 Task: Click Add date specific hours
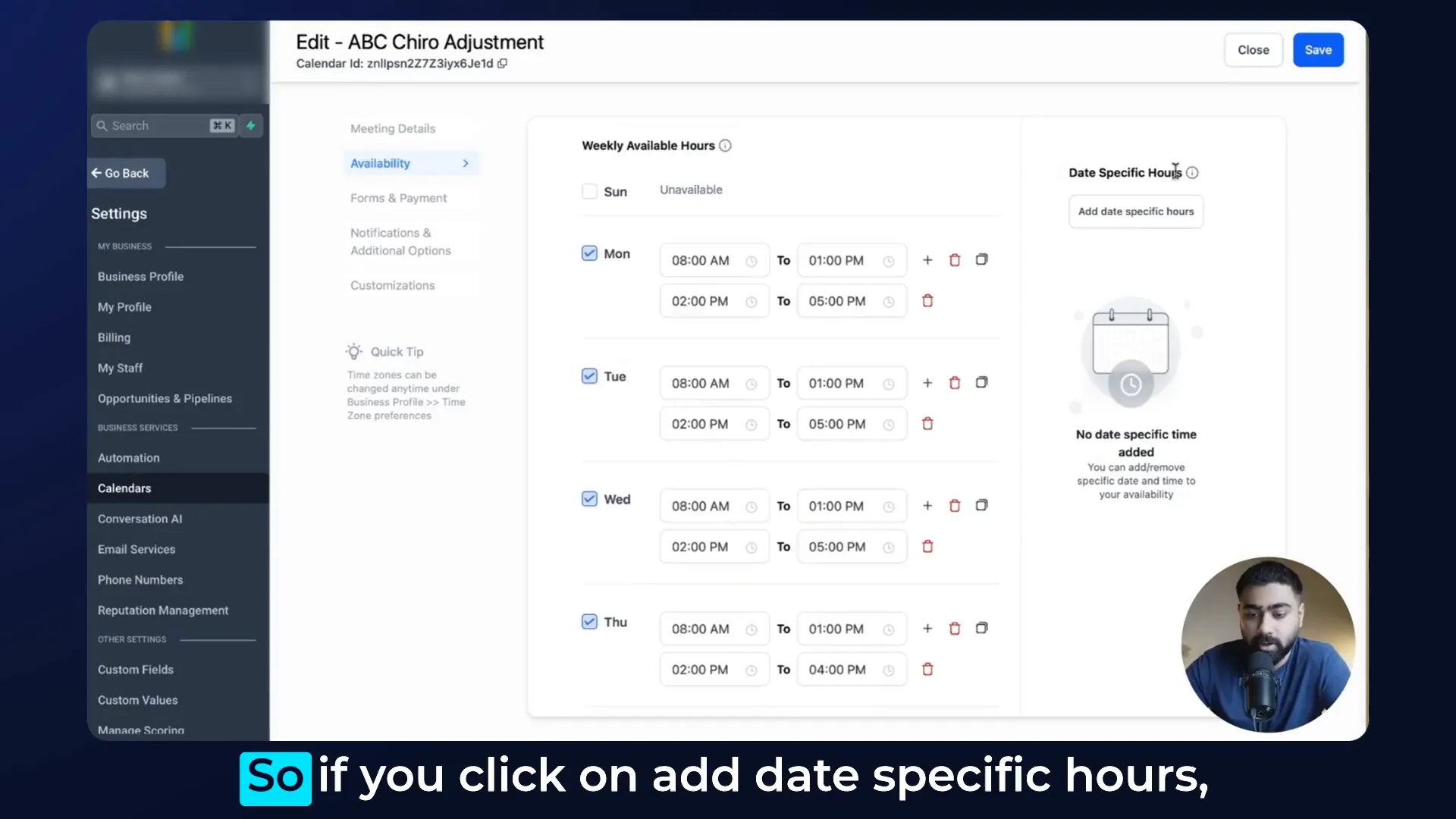1135,212
